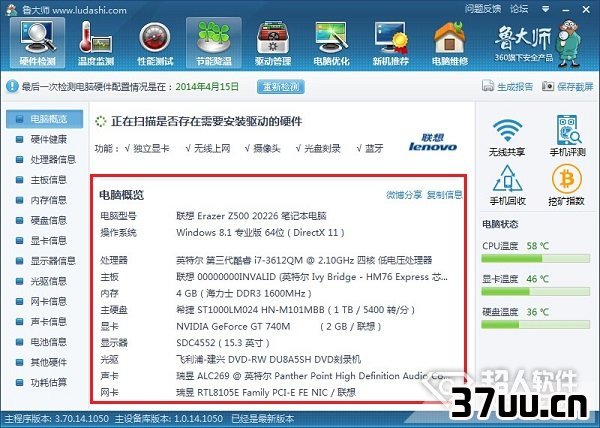The height and width of the screenshot is (428, 600).
Task: Click 4 GB DDR3 1600MHz memory text
Action: 244,293
